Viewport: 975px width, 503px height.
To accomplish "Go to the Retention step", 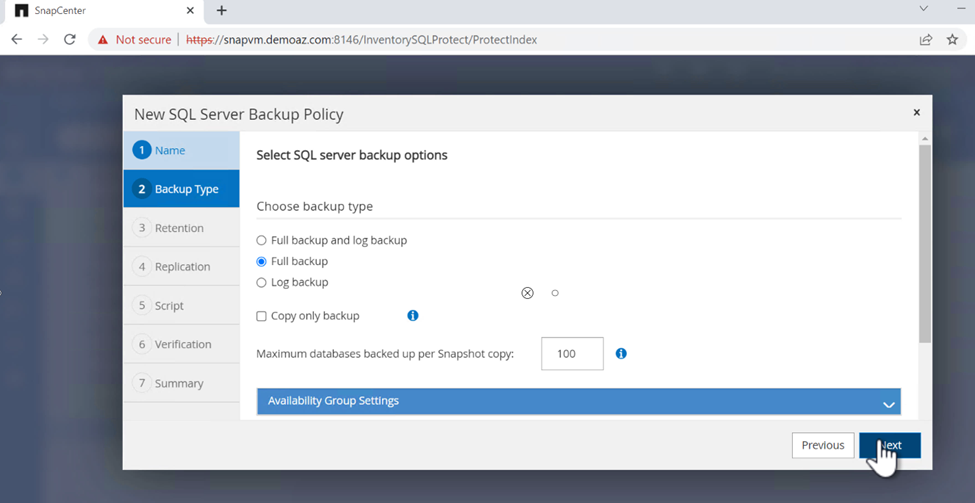I will (179, 228).
